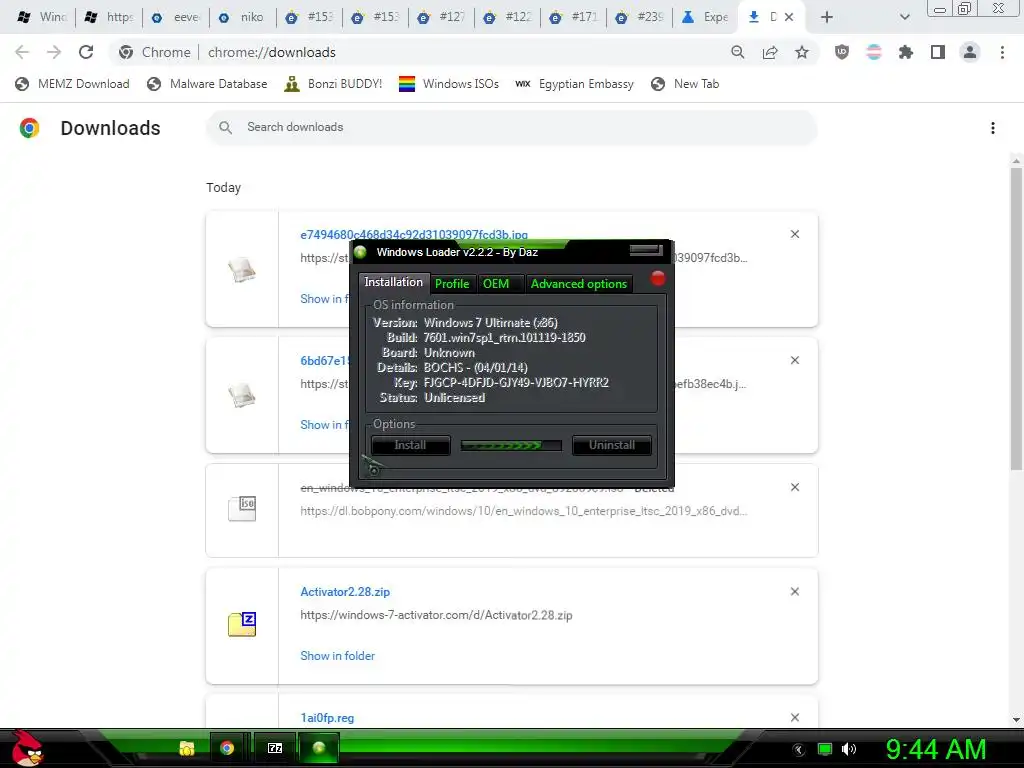Switch to the #122 browser tab

[x=508, y=17]
